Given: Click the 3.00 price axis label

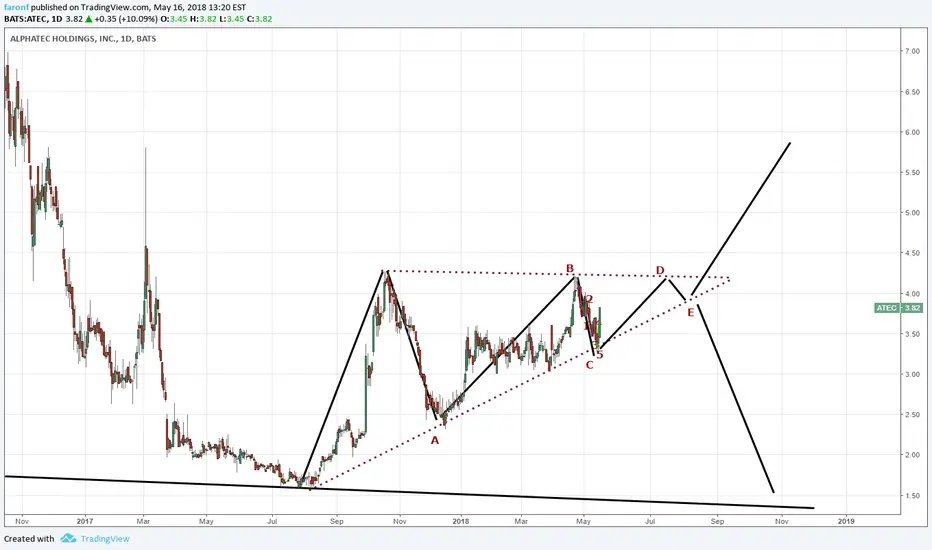Looking at the screenshot, I should pos(912,375).
